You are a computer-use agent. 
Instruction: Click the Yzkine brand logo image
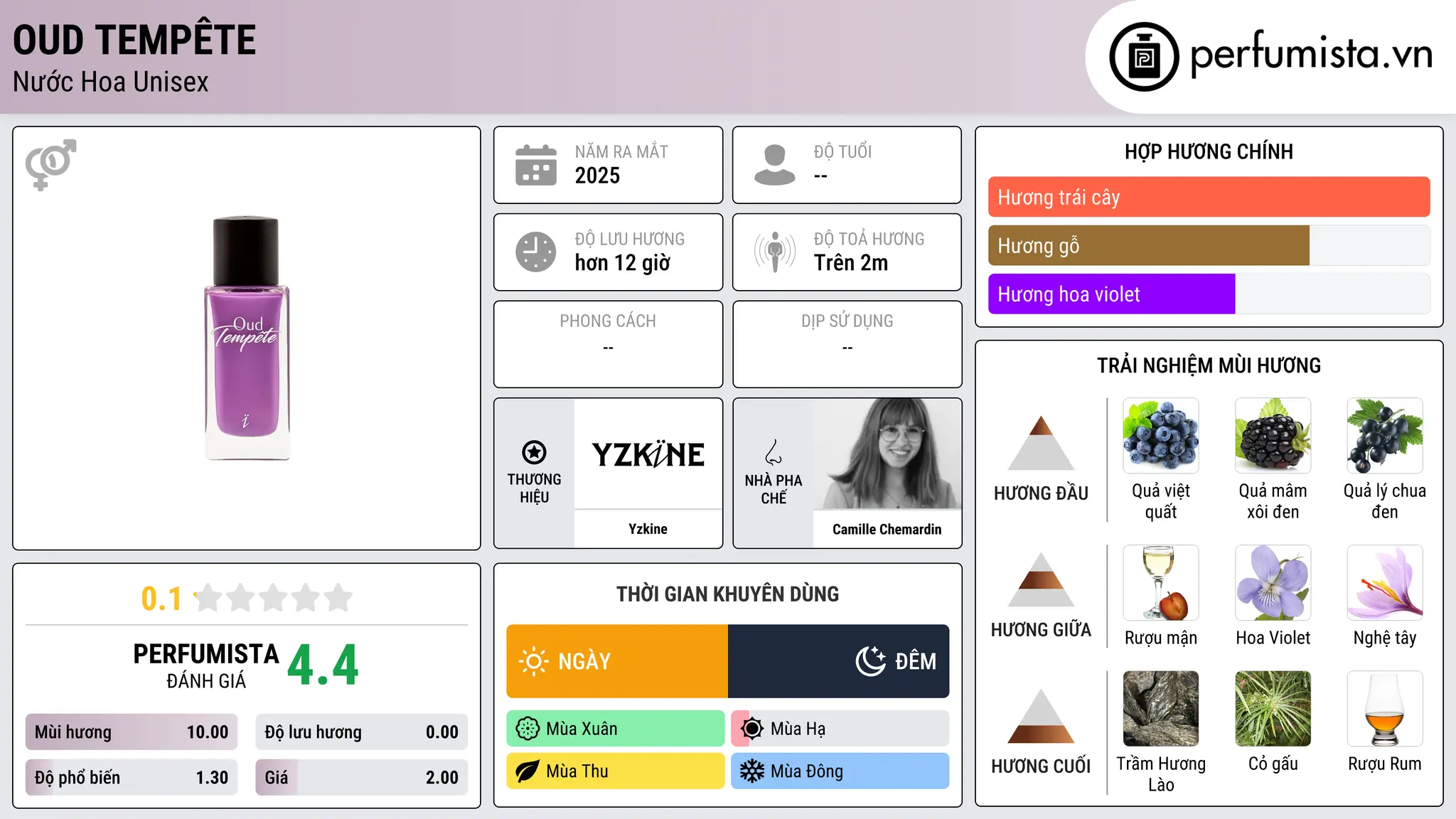click(648, 454)
